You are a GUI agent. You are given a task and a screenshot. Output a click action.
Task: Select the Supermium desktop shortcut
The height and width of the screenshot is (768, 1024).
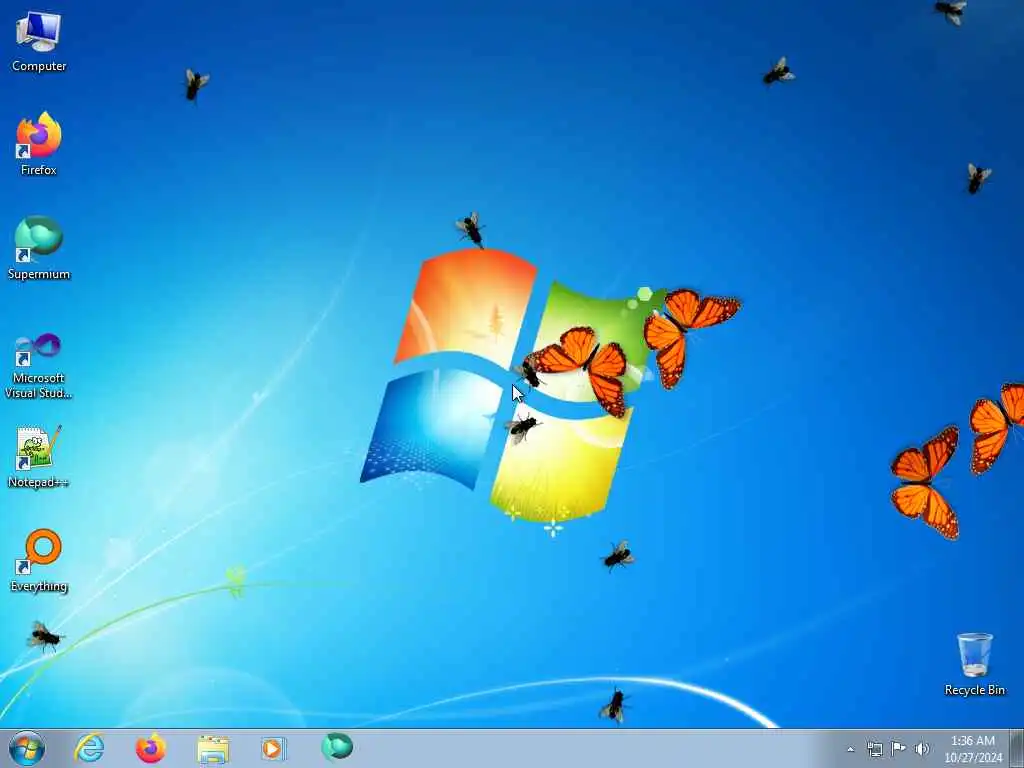pyautogui.click(x=39, y=248)
